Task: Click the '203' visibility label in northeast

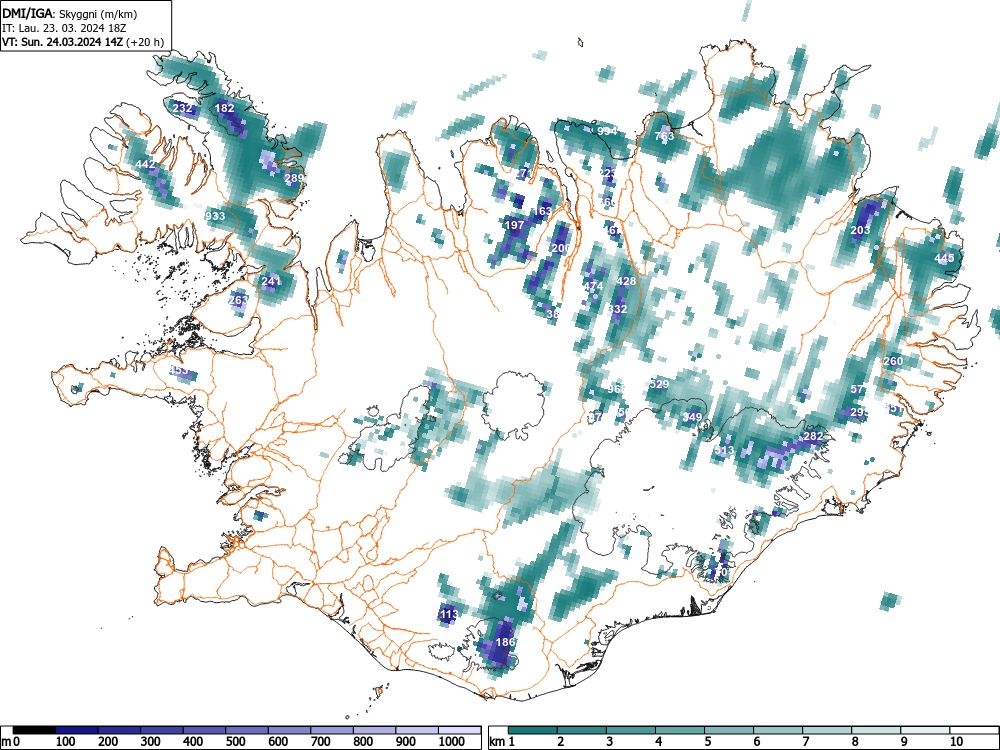Action: [x=860, y=230]
